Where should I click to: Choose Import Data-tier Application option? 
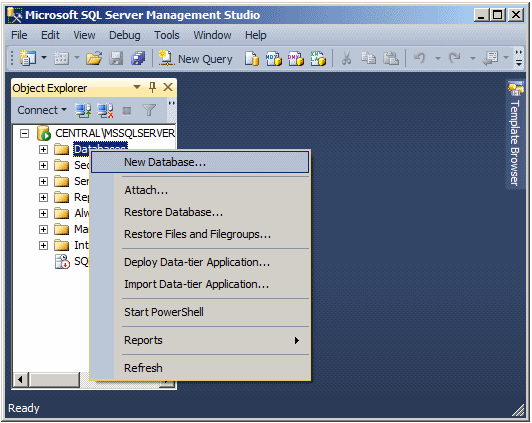200,284
